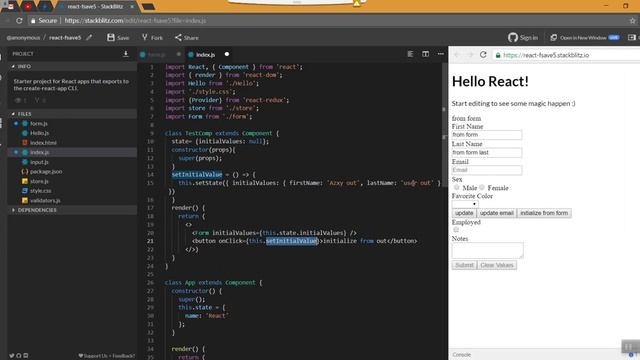This screenshot has height=360, width=640.
Task: Open Hello.js in file tree
Action: [40, 133]
